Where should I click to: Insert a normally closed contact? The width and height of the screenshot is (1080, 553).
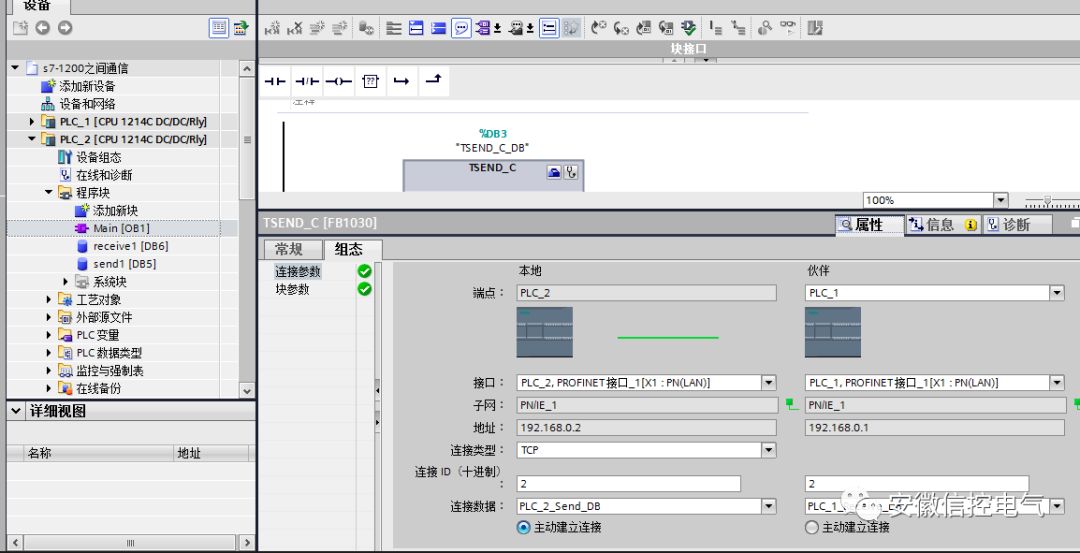[307, 81]
